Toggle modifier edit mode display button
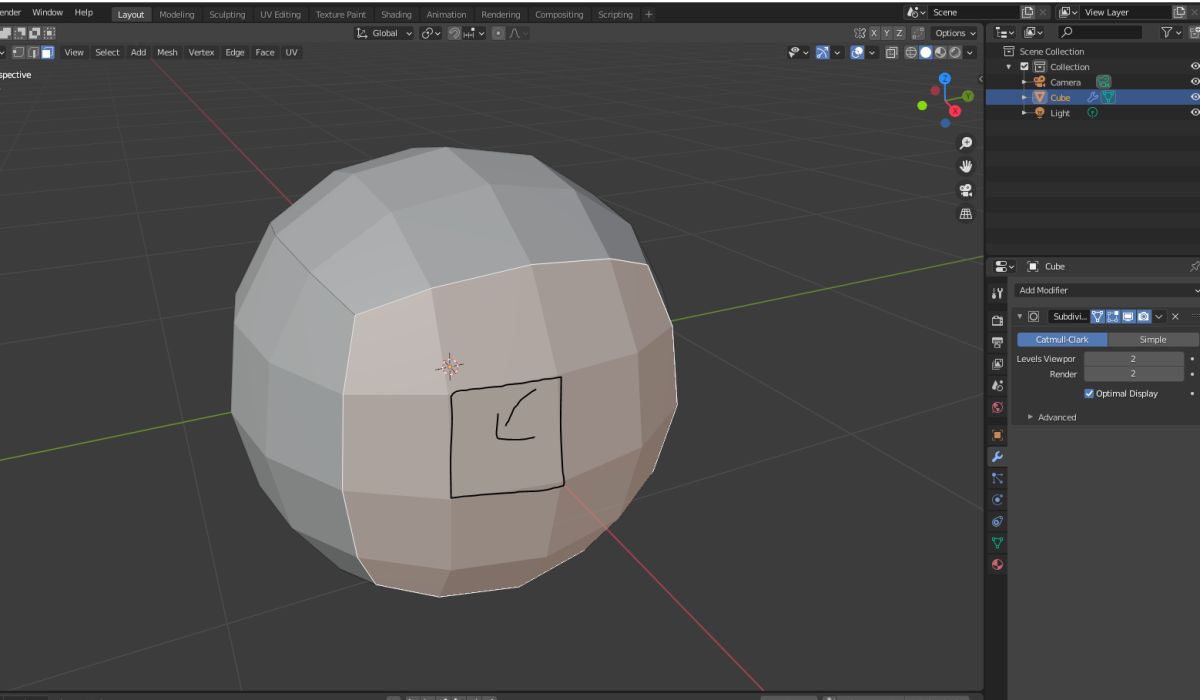Image resolution: width=1200 pixels, height=700 pixels. pos(1113,316)
